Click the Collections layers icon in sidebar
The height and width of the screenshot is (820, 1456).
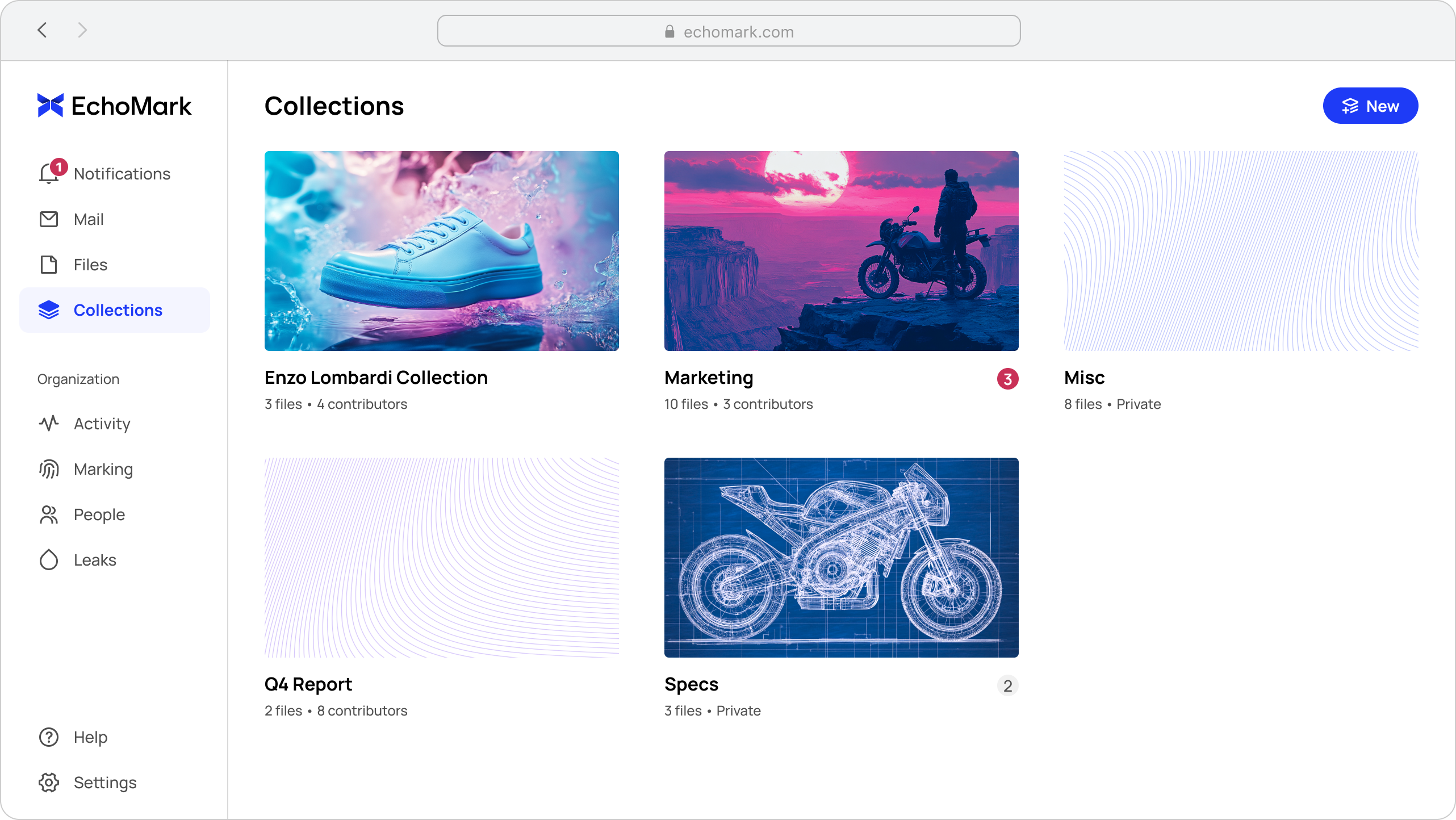(x=49, y=310)
